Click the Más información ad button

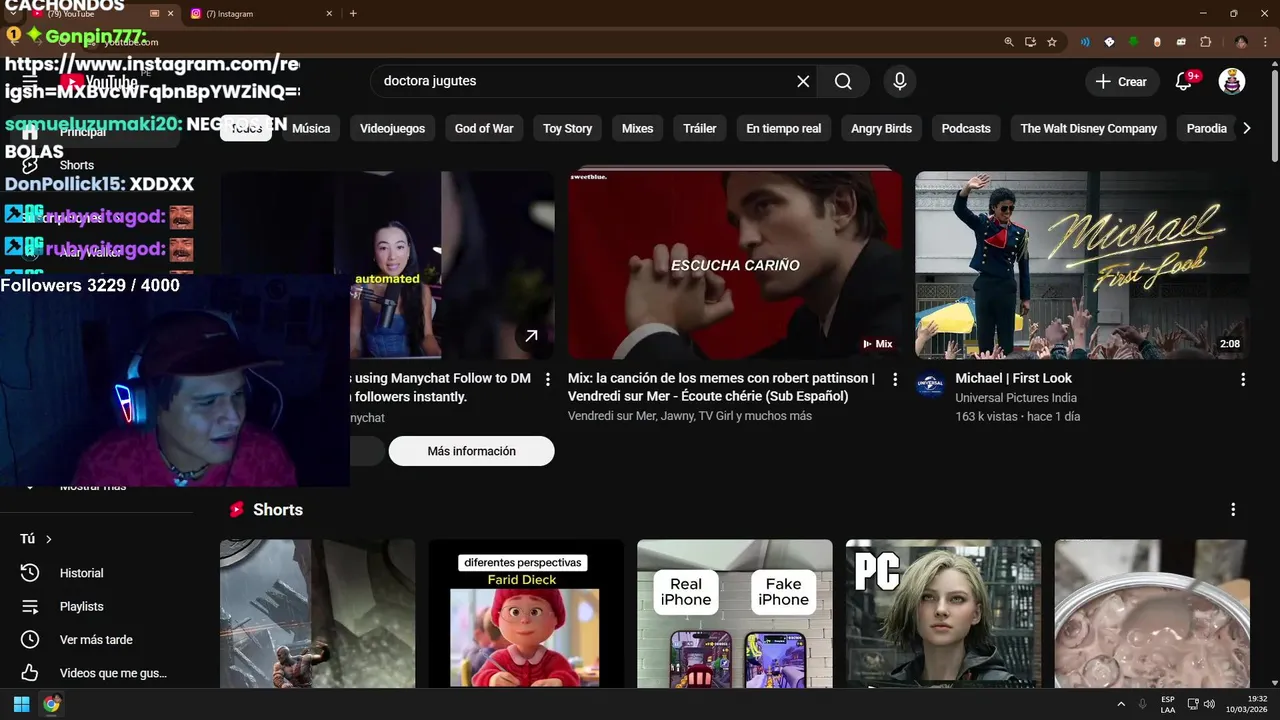click(471, 451)
